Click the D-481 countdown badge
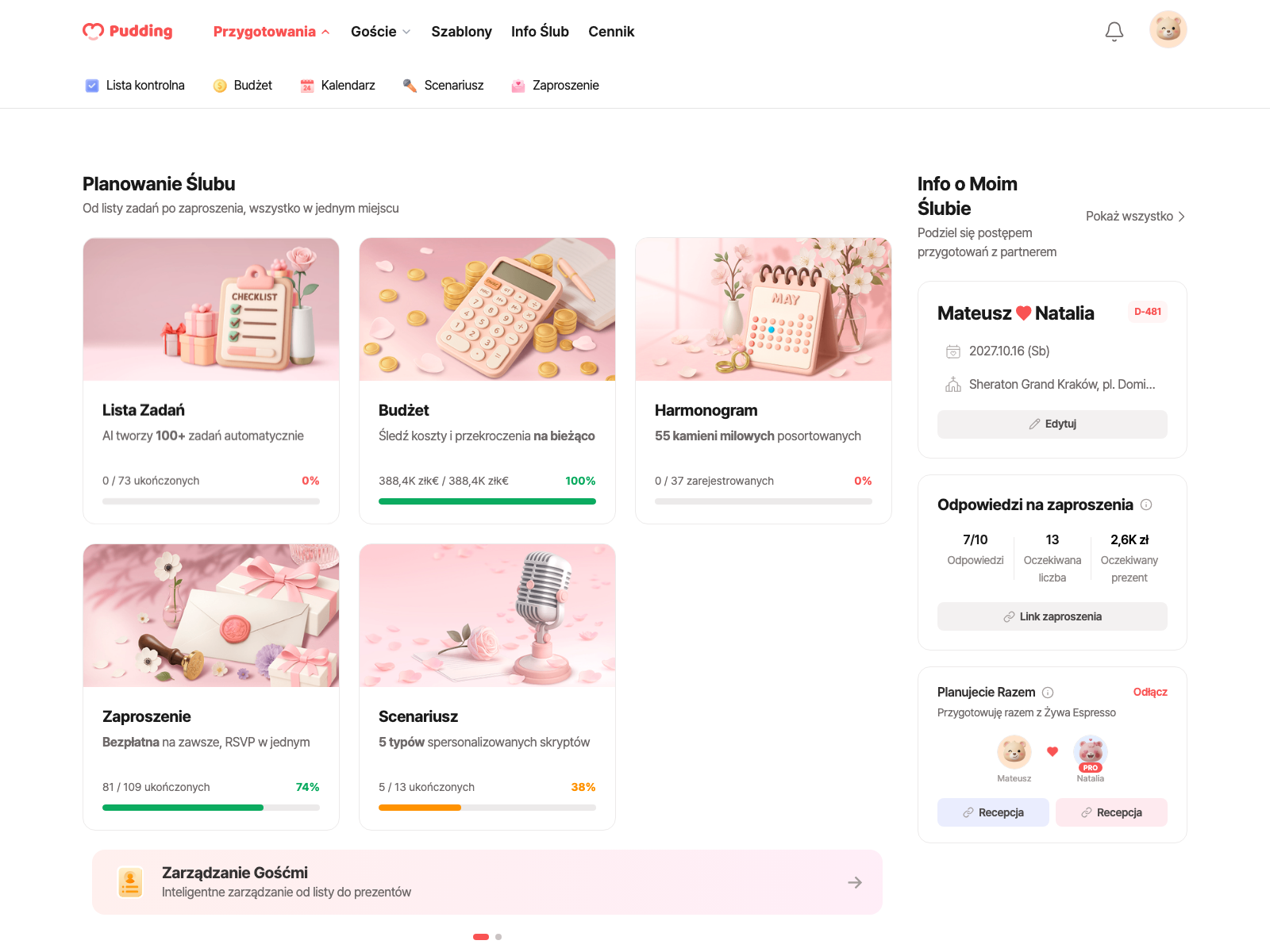The width and height of the screenshot is (1270, 952). 1148,312
